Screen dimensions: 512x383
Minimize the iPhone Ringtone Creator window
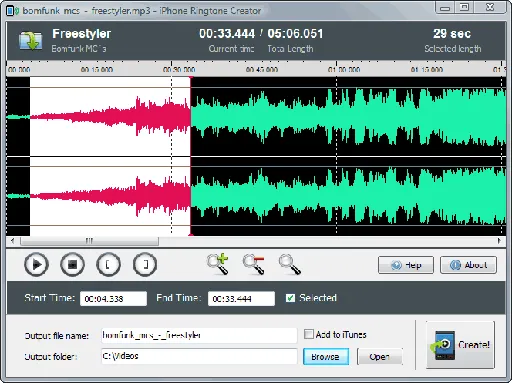445,7
